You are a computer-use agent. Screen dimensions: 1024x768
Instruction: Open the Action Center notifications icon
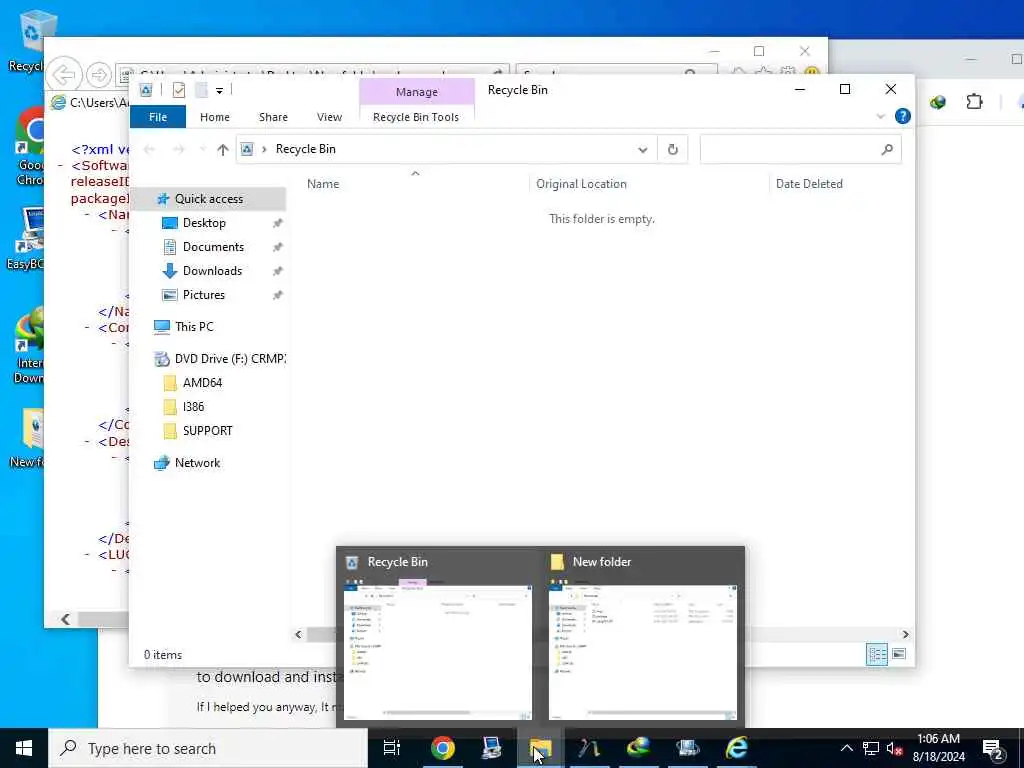[x=992, y=748]
